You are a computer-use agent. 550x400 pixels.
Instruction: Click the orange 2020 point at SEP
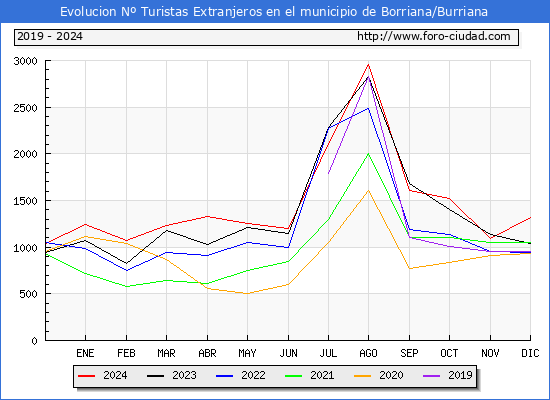(x=409, y=268)
